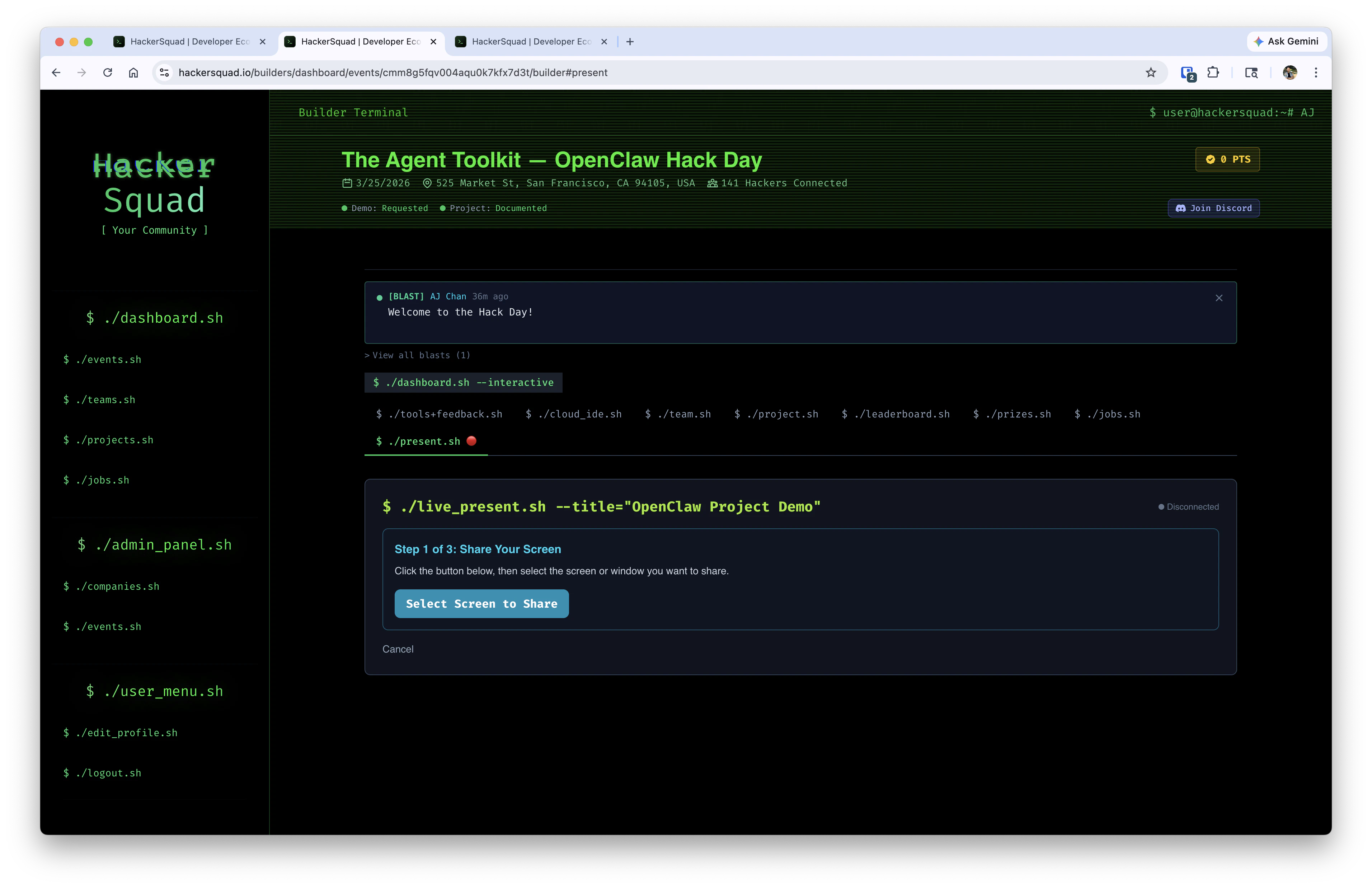Open the ./prizes.sh tab

(x=1012, y=414)
